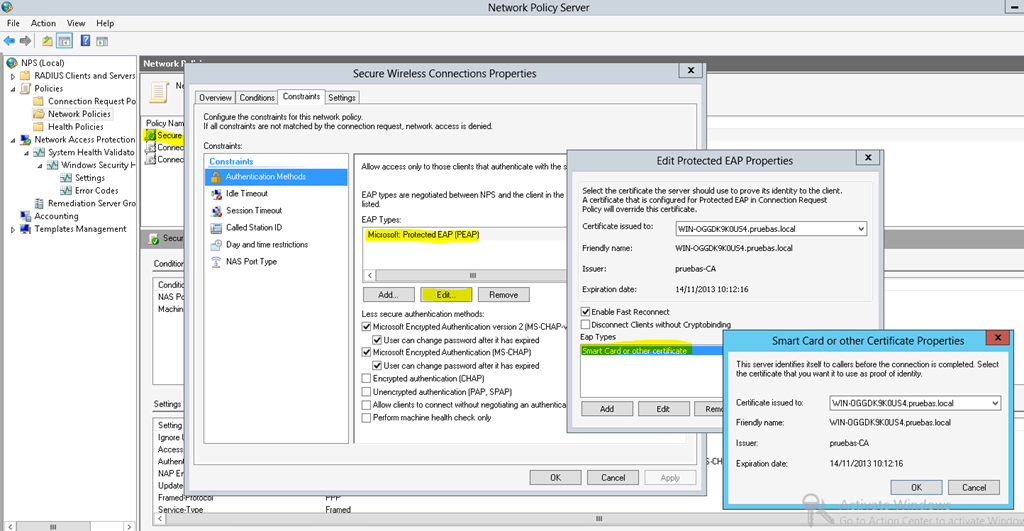Enable Disconnect Clients without Cryptobinding checkbox
1024x531 pixels.
click(586, 324)
